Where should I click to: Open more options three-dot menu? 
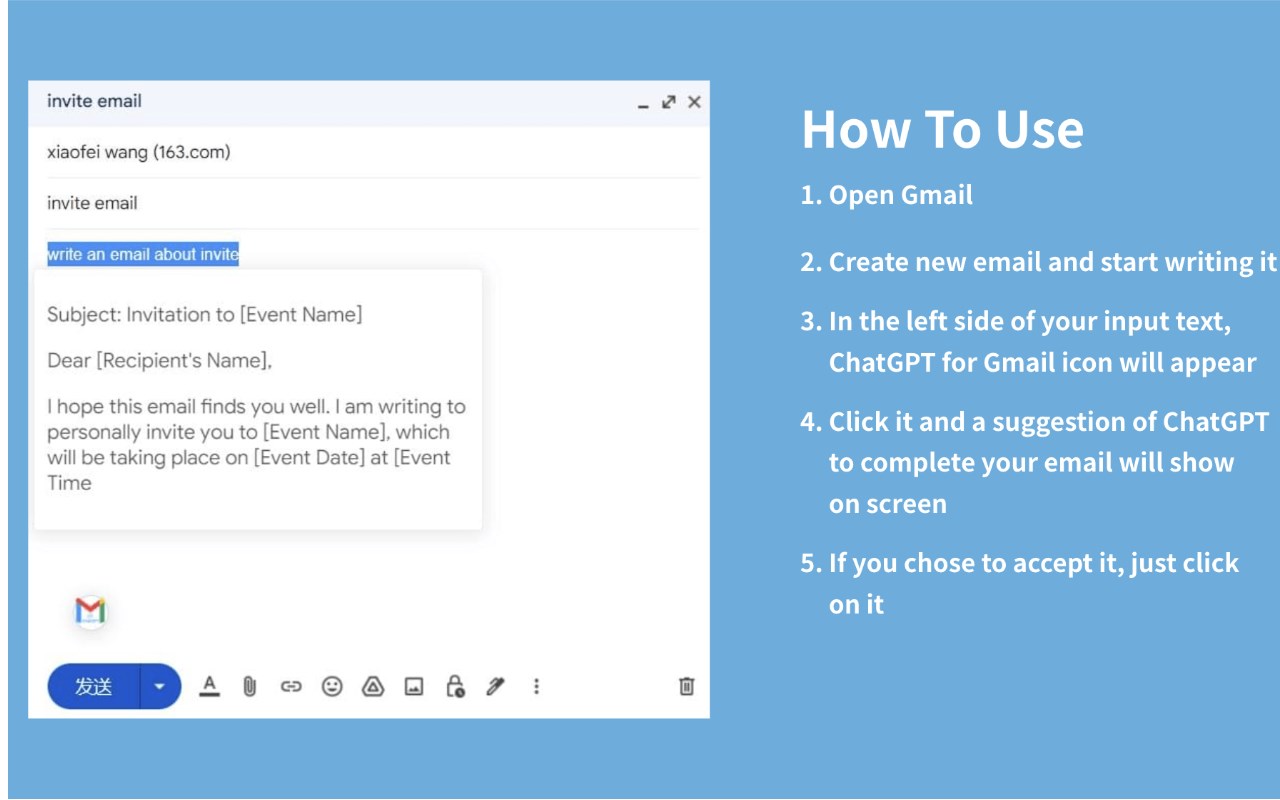coord(536,686)
